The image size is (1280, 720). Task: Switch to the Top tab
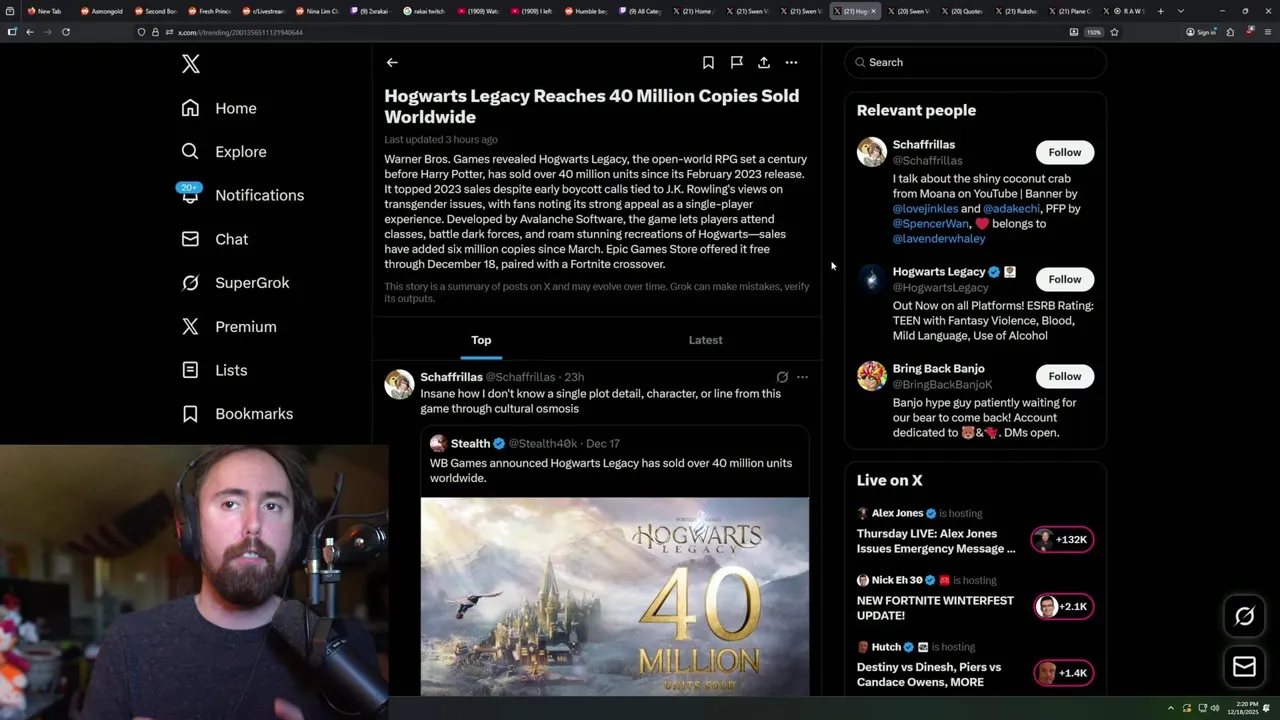[481, 340]
